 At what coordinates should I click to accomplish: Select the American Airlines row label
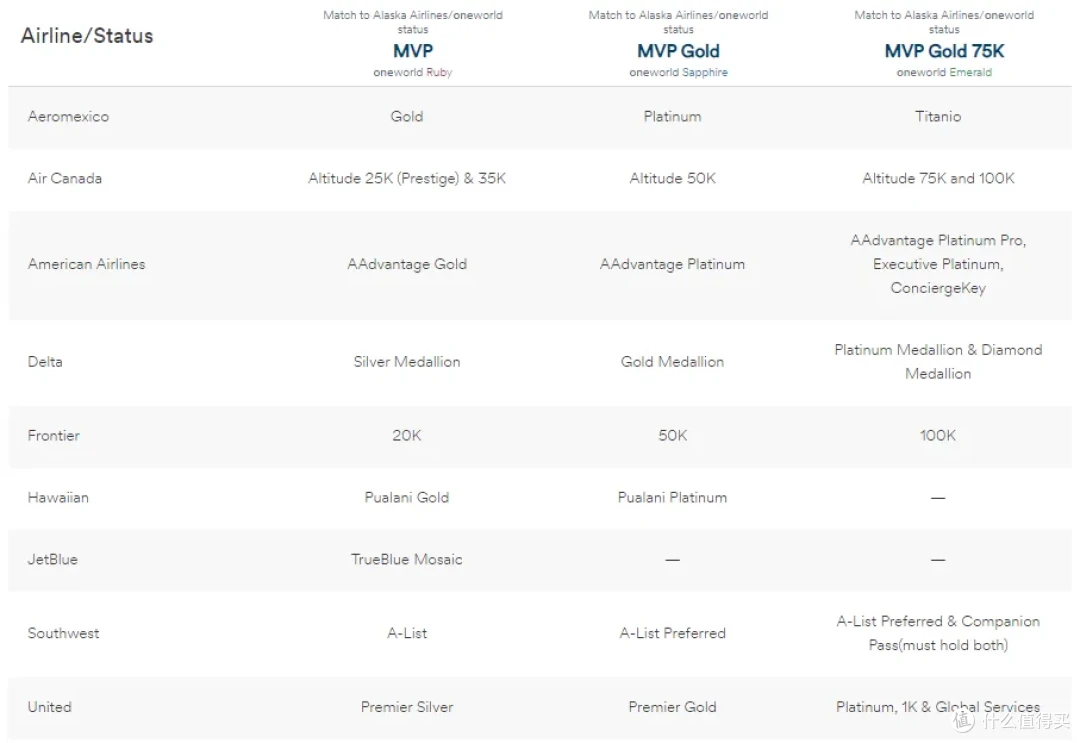pyautogui.click(x=86, y=264)
